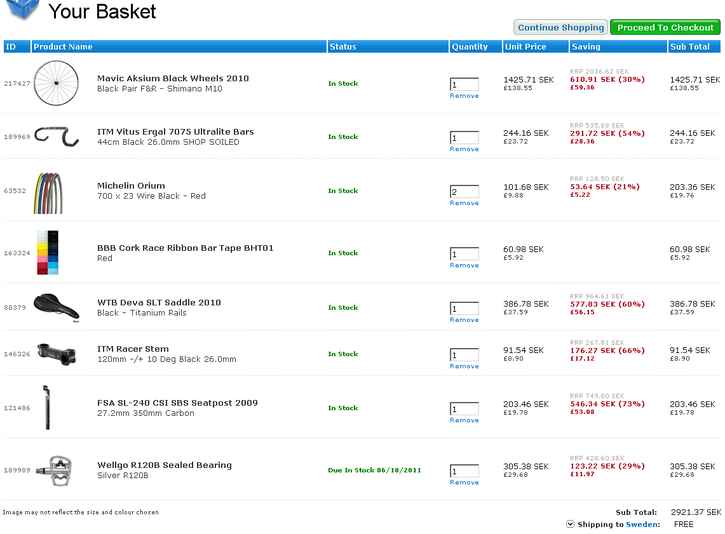Remove ITM Racer Stem from basket

(x=464, y=366)
